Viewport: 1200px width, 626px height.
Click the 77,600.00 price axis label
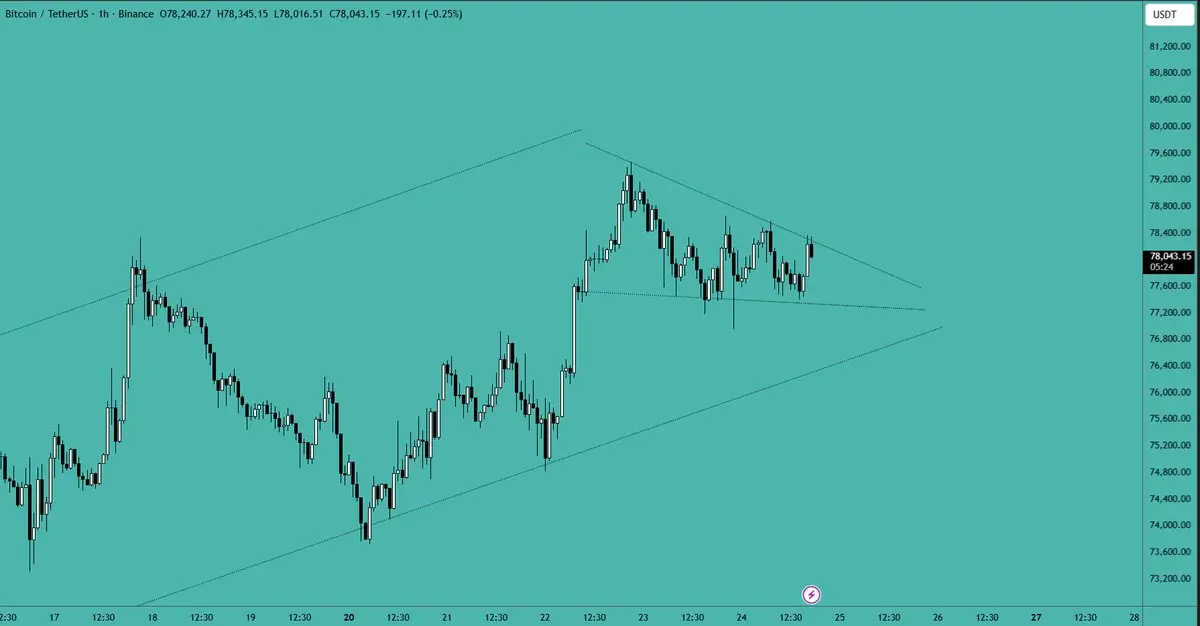pos(1169,286)
